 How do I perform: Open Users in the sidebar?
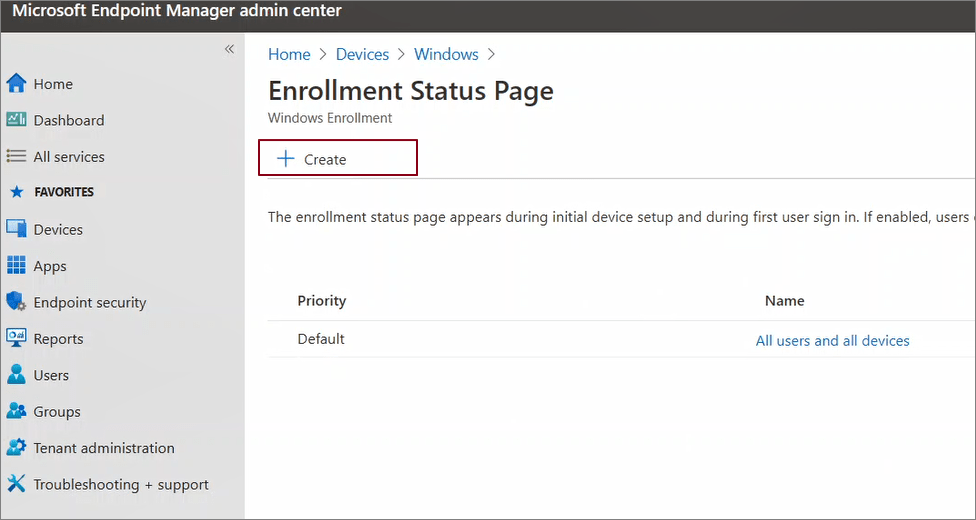51,376
